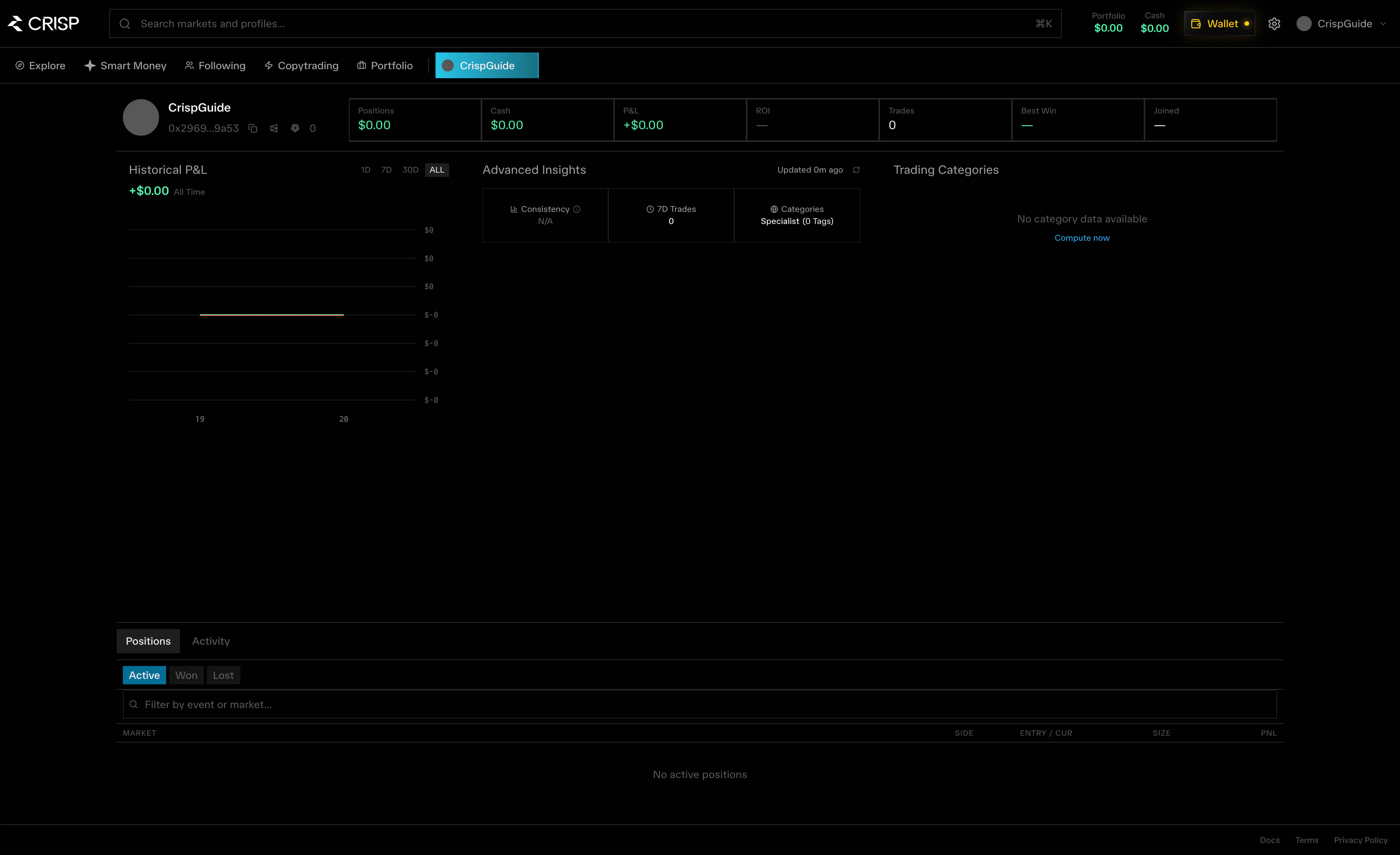Open the Copytrading tab
This screenshot has width=1400, height=855.
(x=301, y=65)
